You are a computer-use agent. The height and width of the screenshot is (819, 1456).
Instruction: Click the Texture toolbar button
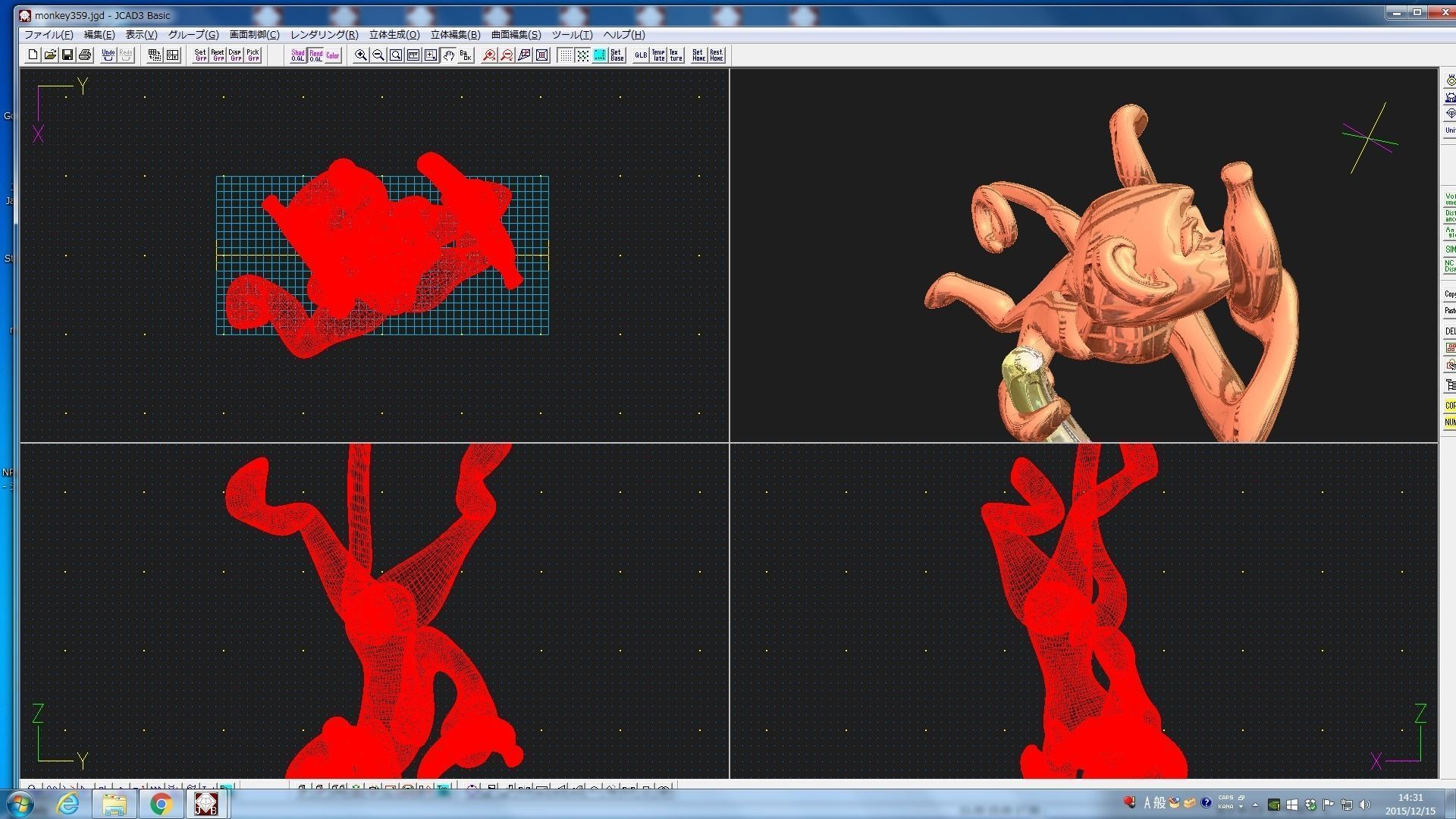pos(675,55)
